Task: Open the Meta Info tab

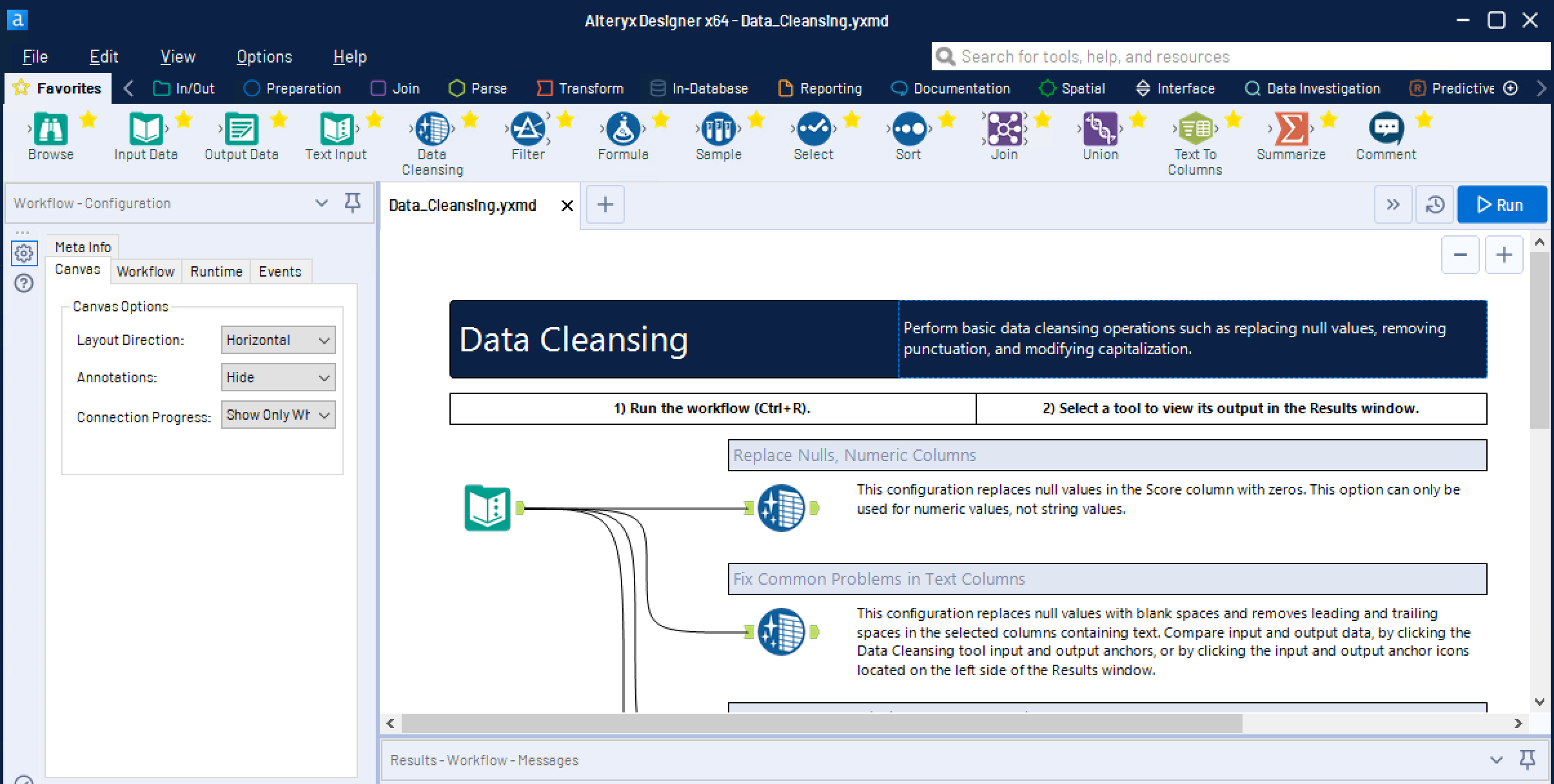Action: click(x=83, y=247)
